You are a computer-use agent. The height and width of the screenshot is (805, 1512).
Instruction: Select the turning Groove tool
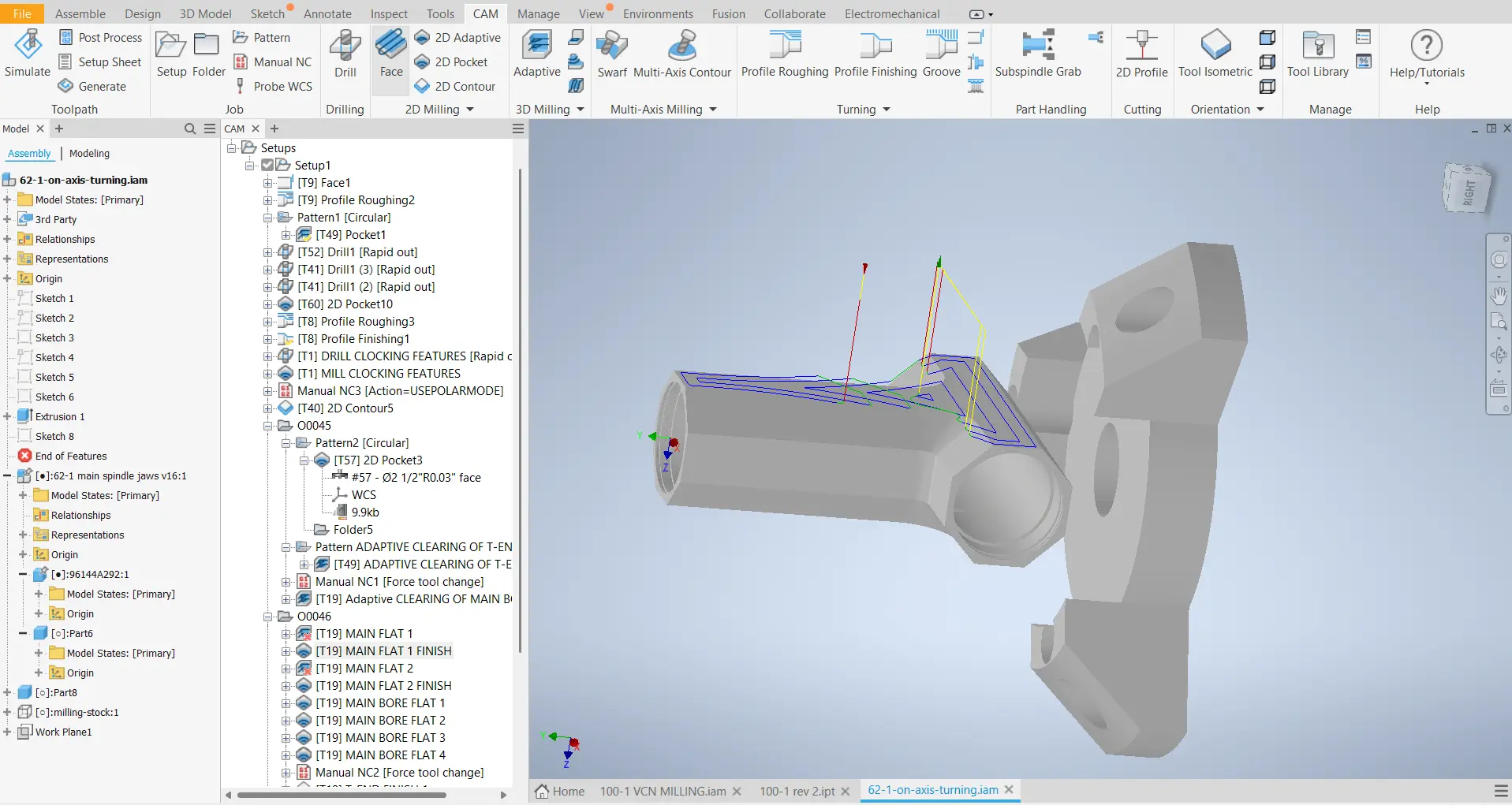point(942,54)
